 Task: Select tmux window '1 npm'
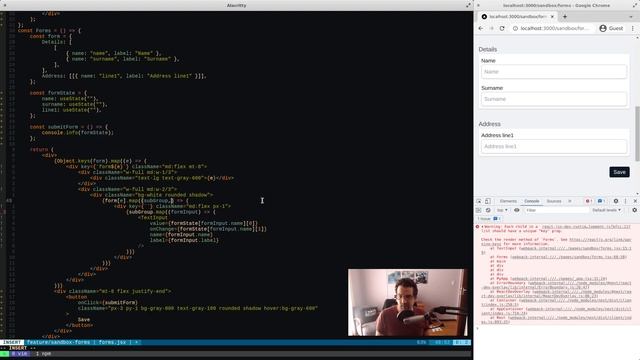43,353
